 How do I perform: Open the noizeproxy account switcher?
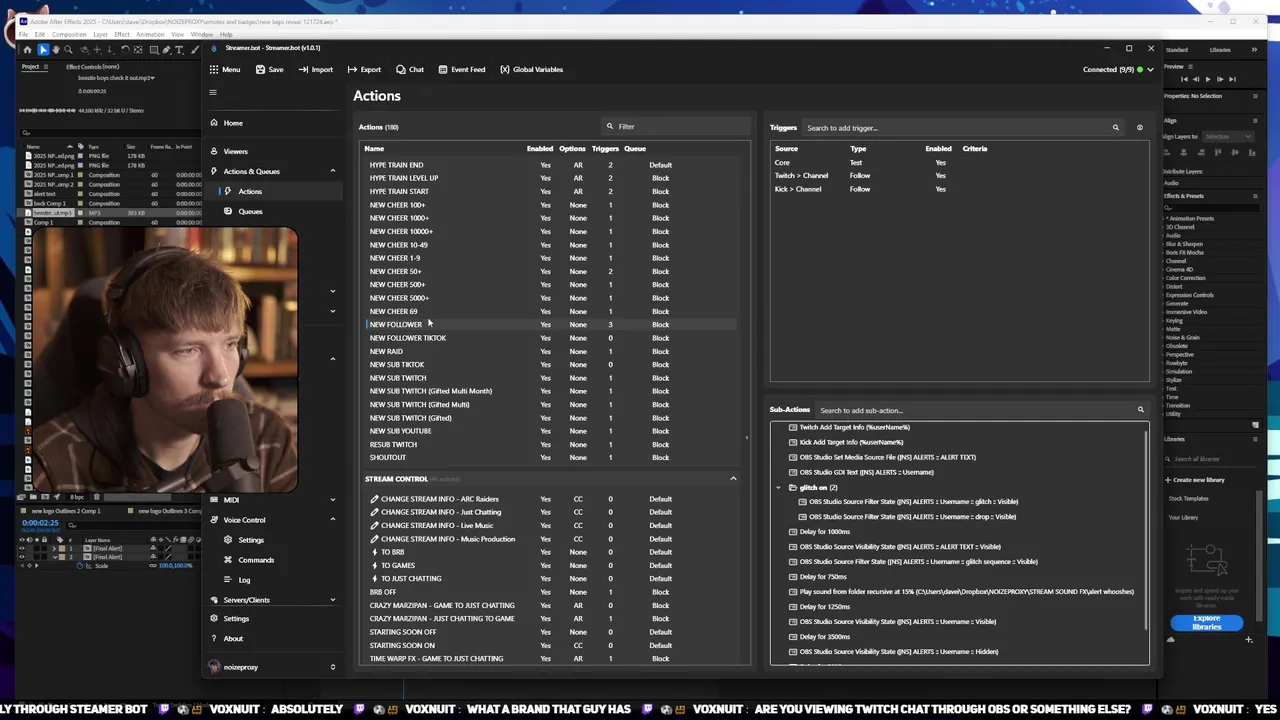pos(333,667)
